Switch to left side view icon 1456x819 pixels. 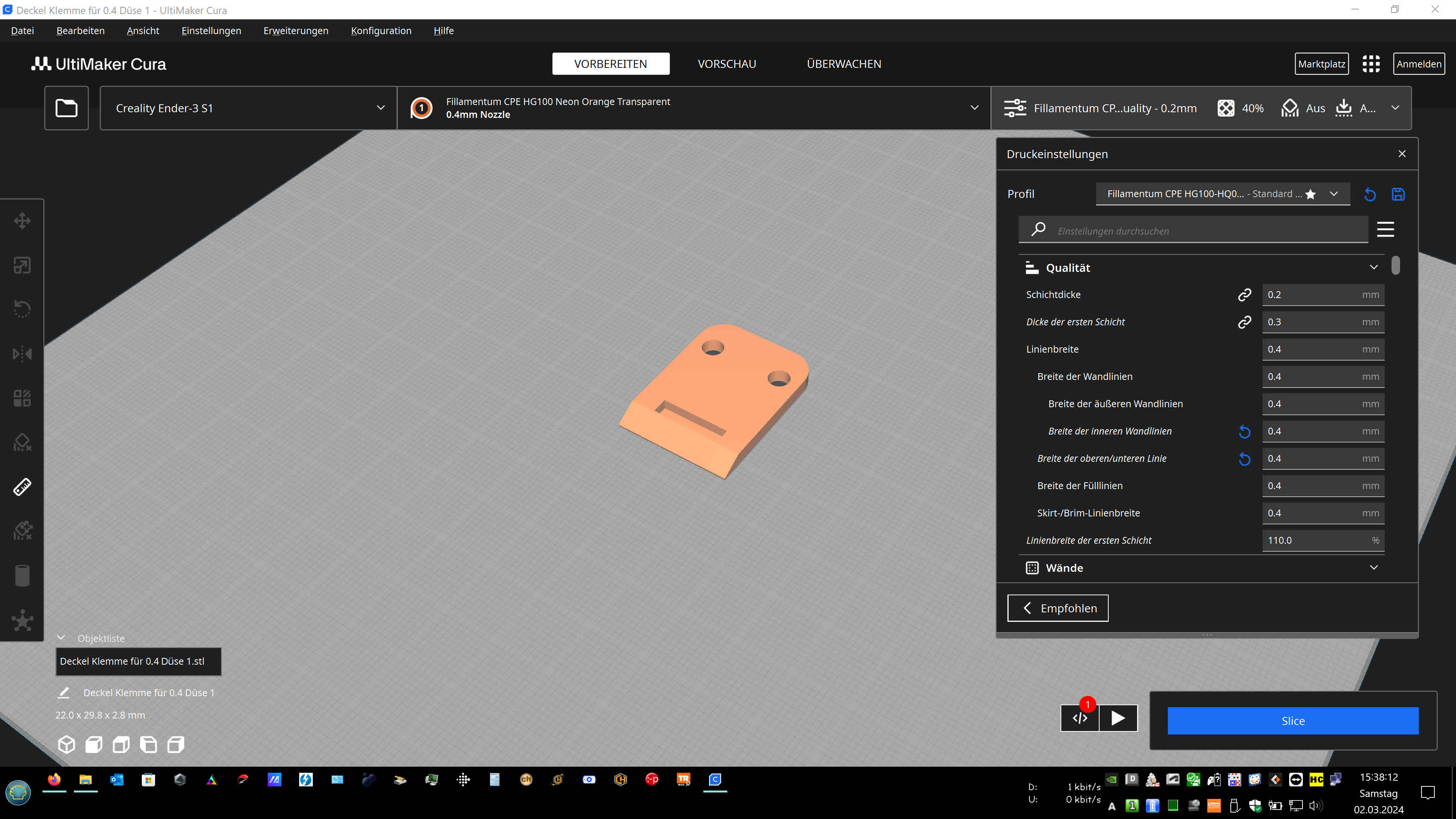point(148,744)
